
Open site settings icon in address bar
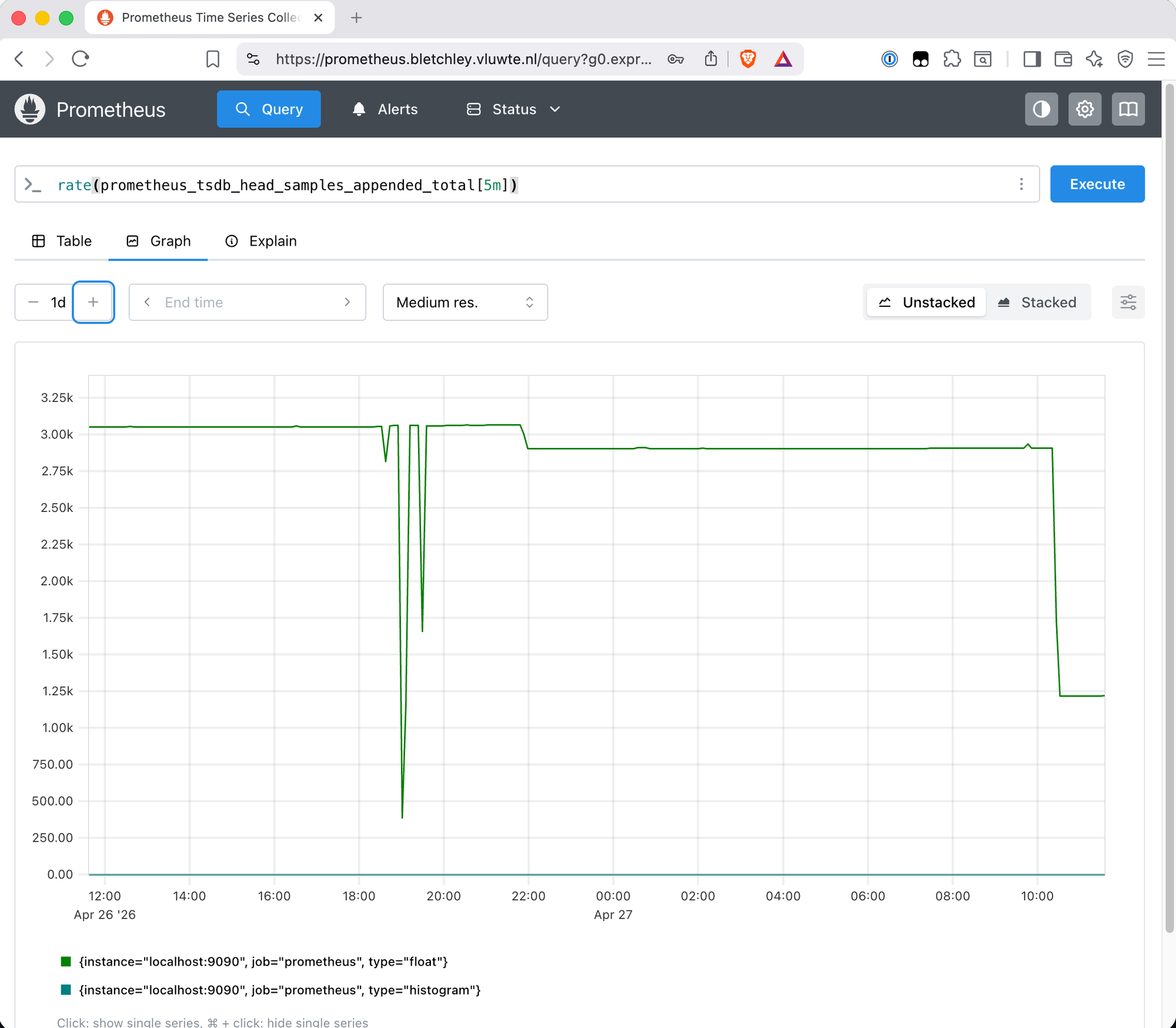[x=253, y=59]
